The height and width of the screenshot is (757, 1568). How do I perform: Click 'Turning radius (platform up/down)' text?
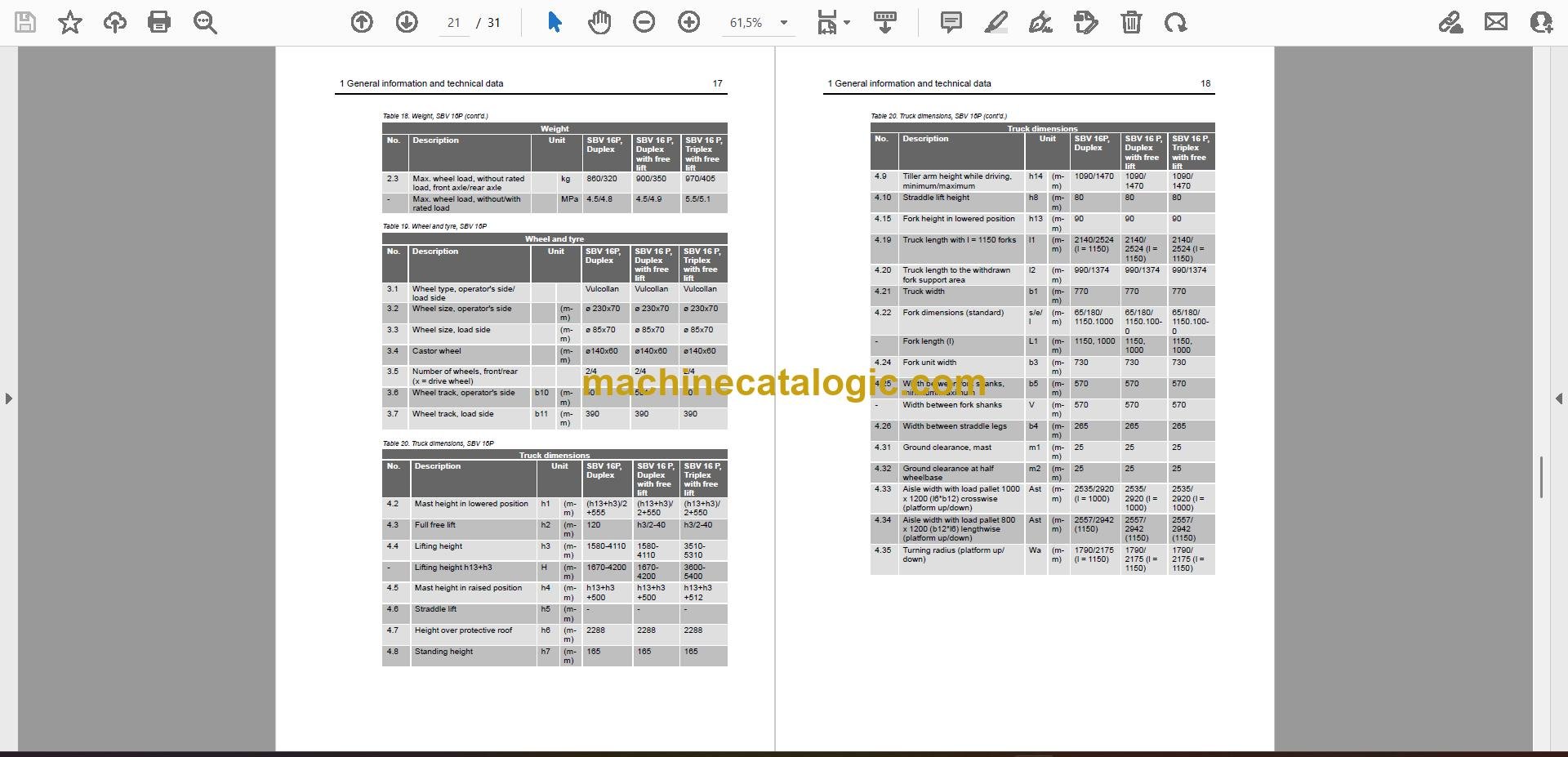click(x=953, y=554)
